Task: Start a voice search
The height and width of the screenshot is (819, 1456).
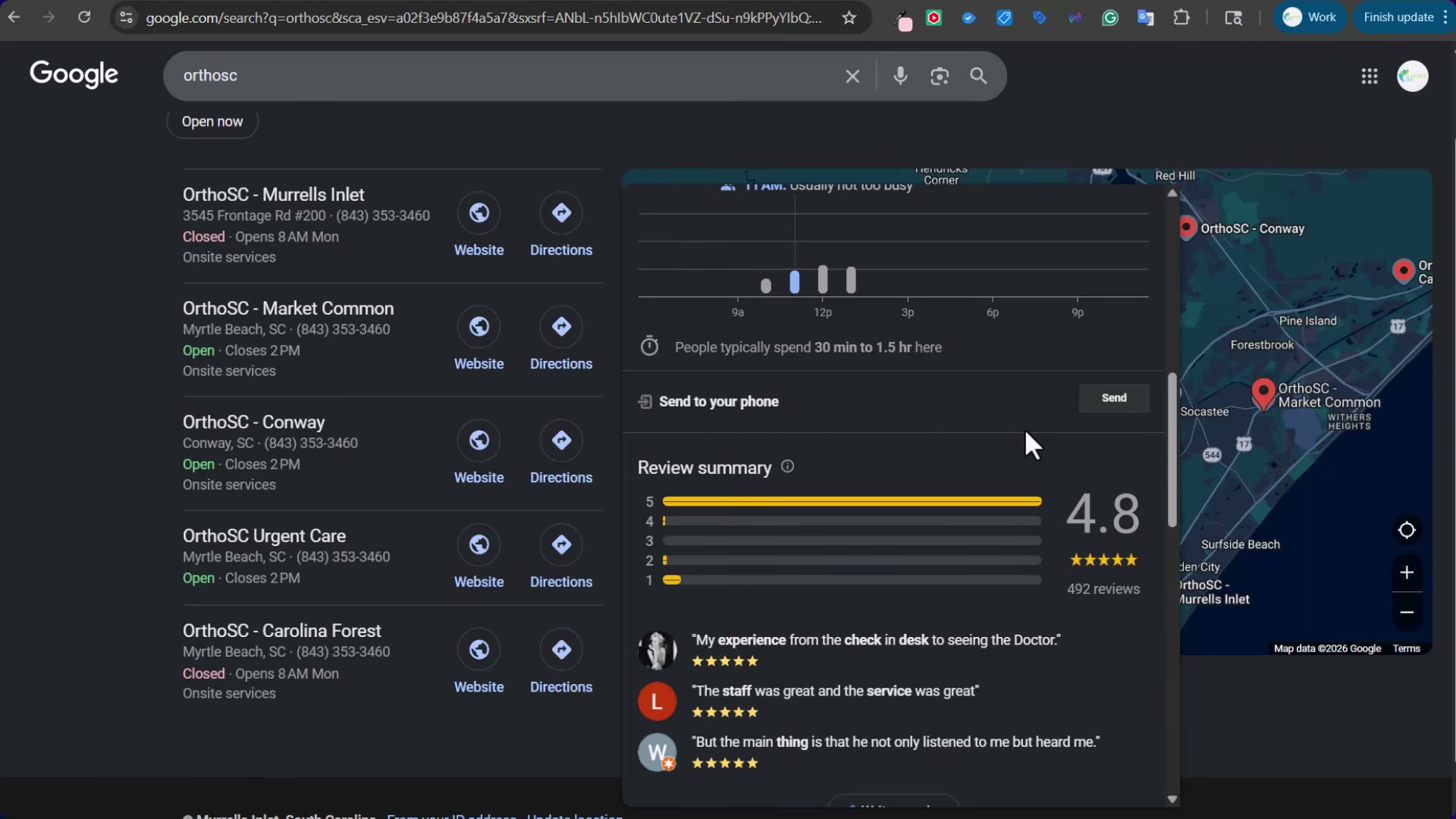Action: coord(900,76)
